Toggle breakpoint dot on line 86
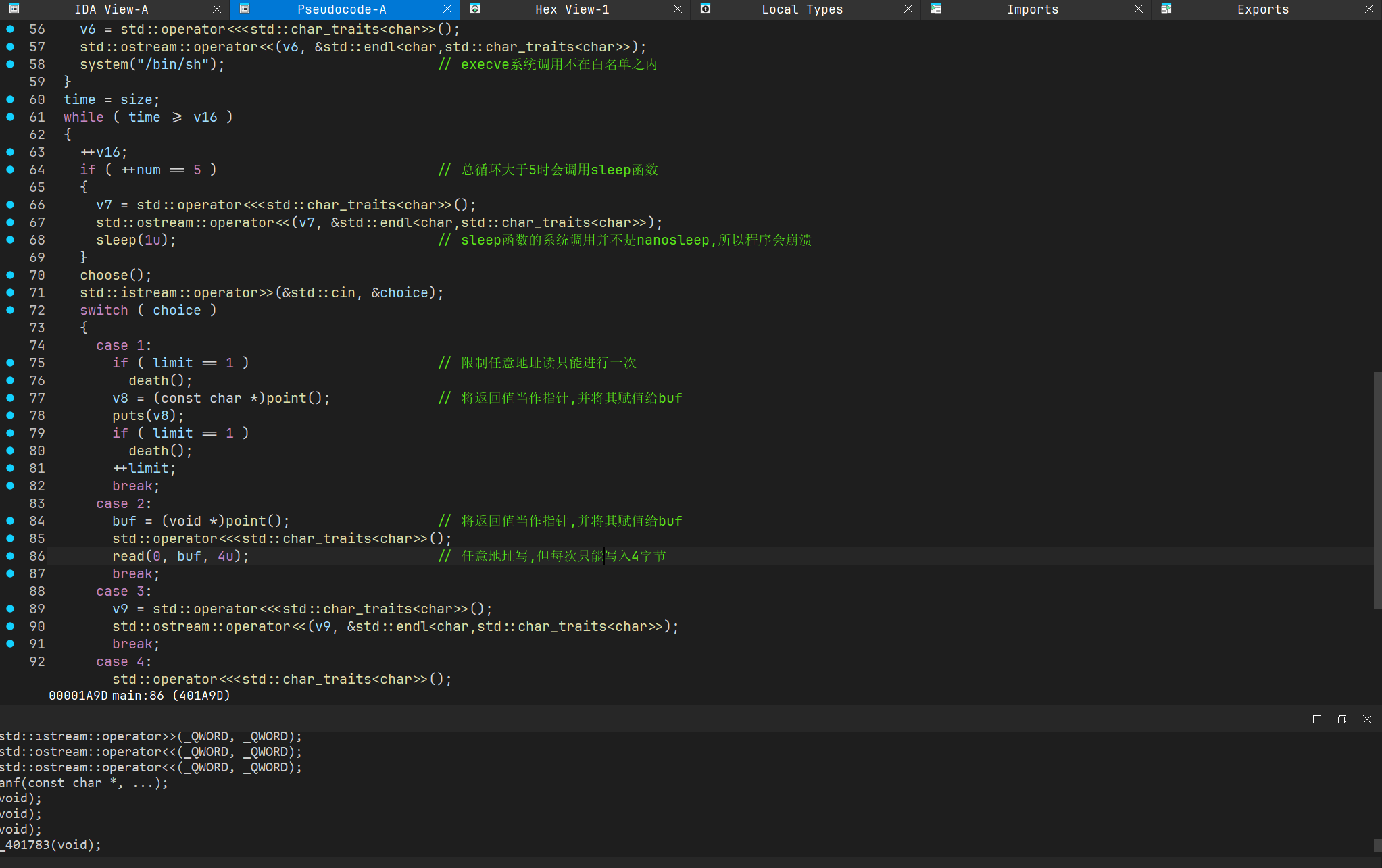Image resolution: width=1382 pixels, height=868 pixels. (x=10, y=556)
